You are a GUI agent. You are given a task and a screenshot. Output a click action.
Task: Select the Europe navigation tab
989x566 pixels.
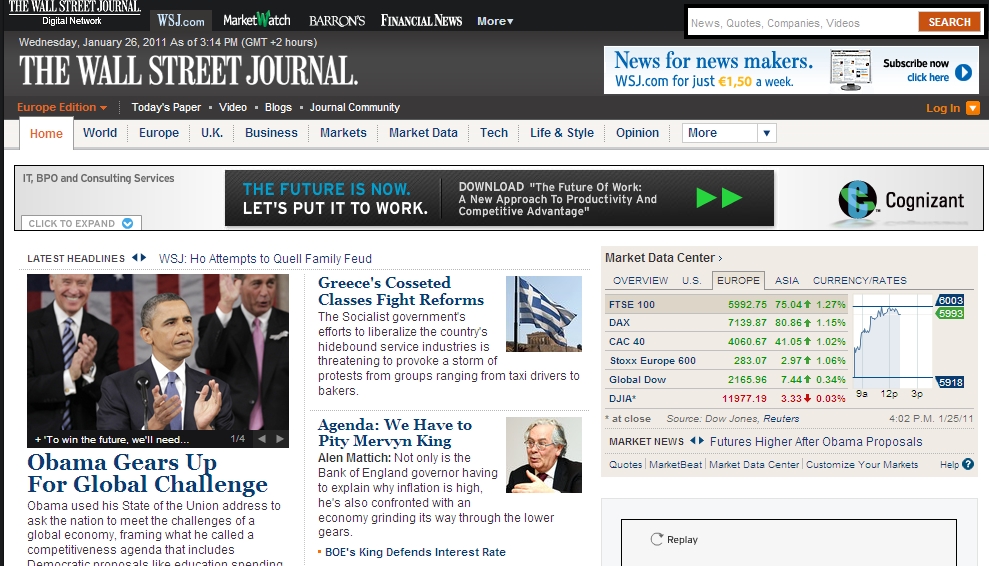pyautogui.click(x=159, y=133)
